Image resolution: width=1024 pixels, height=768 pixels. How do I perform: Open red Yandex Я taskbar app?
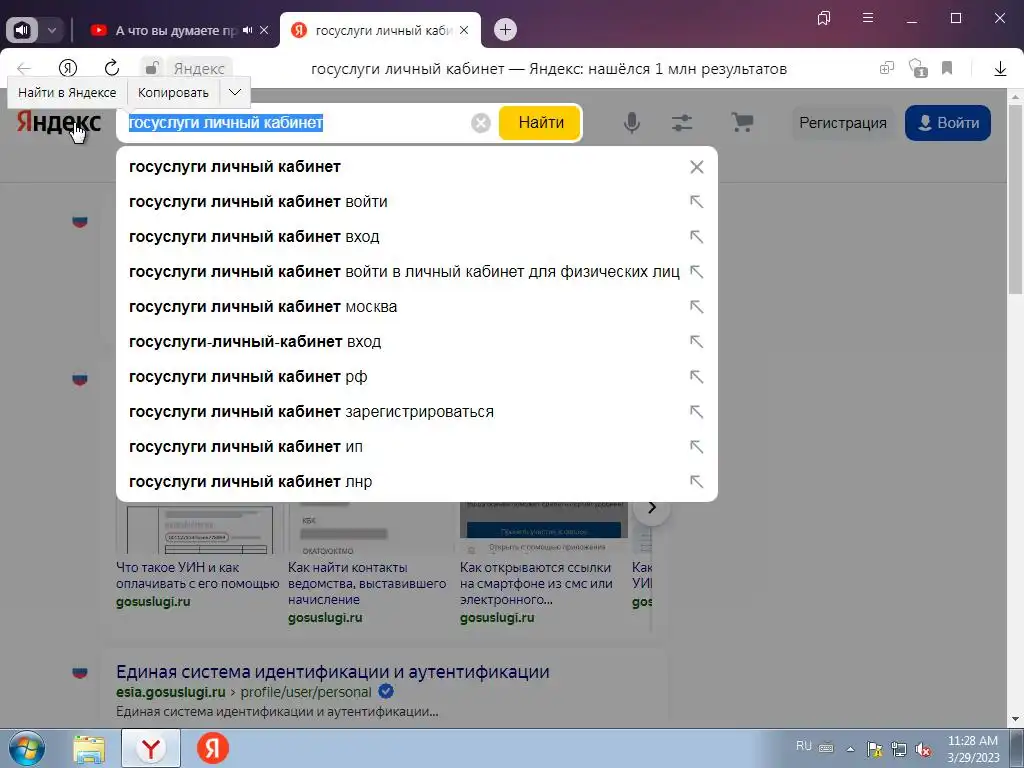coord(213,748)
